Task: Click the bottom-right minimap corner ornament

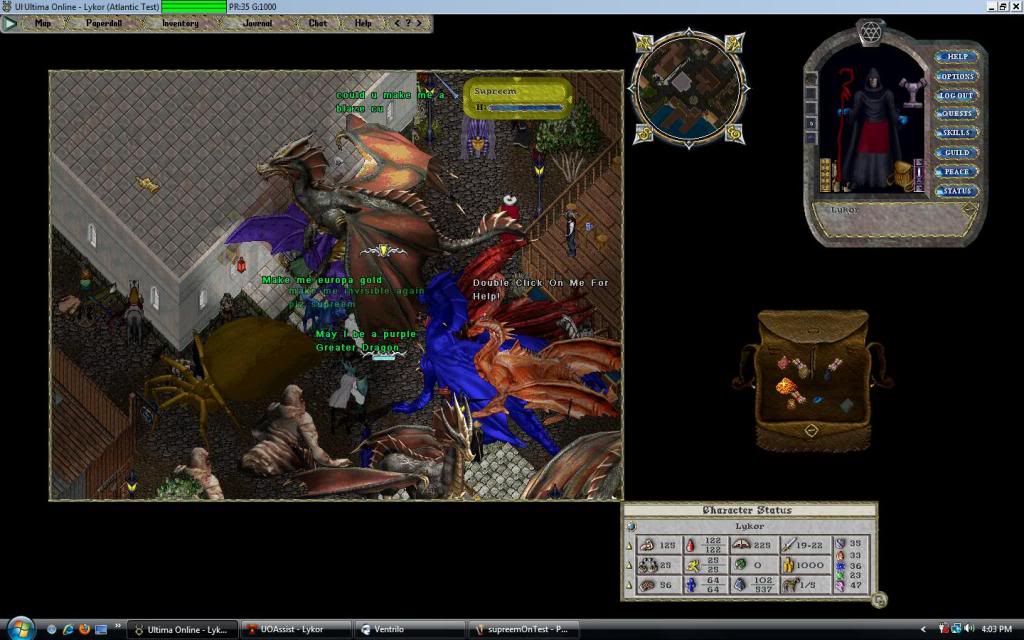Action: point(735,134)
